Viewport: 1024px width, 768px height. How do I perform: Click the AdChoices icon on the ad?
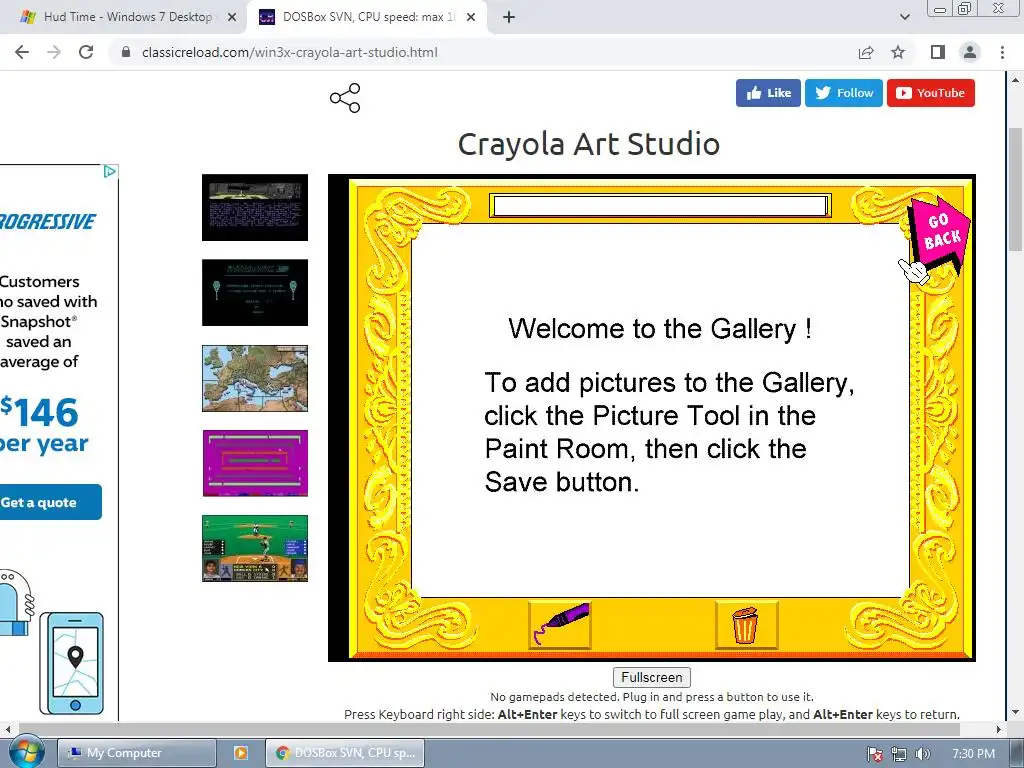(110, 171)
